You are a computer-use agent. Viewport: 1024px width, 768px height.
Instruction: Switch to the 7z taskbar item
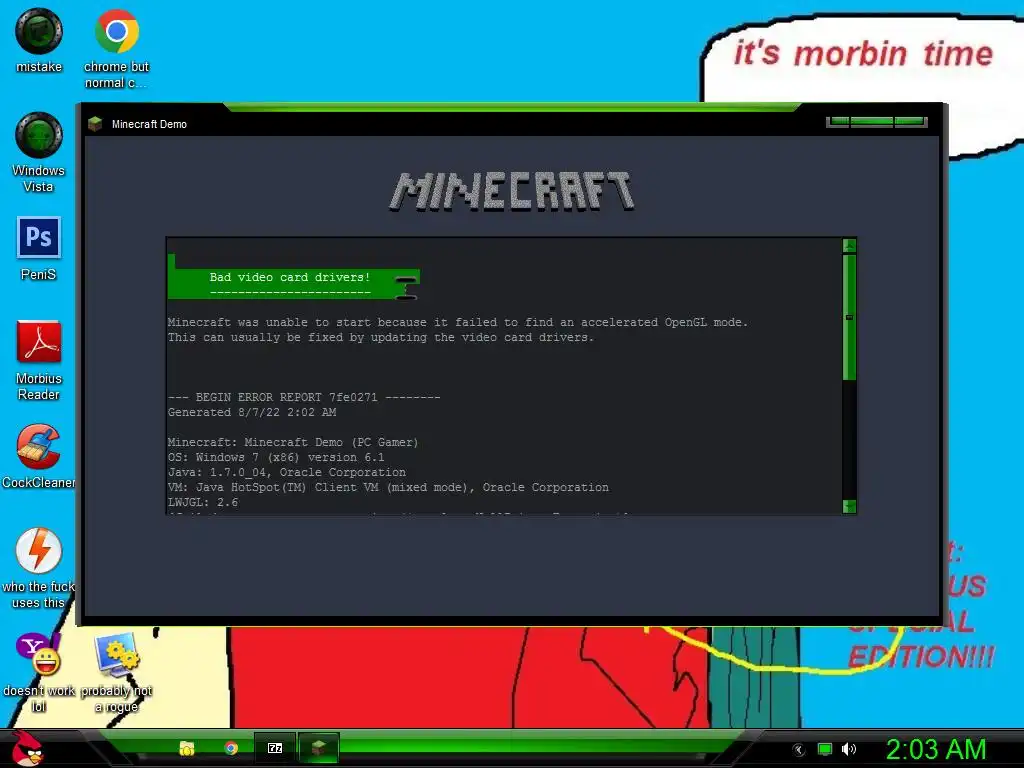coord(275,748)
